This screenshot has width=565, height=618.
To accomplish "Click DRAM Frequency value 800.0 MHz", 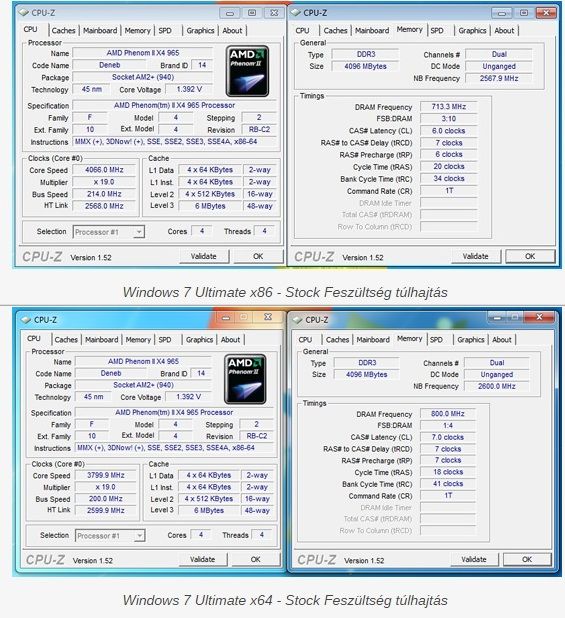I will (448, 414).
